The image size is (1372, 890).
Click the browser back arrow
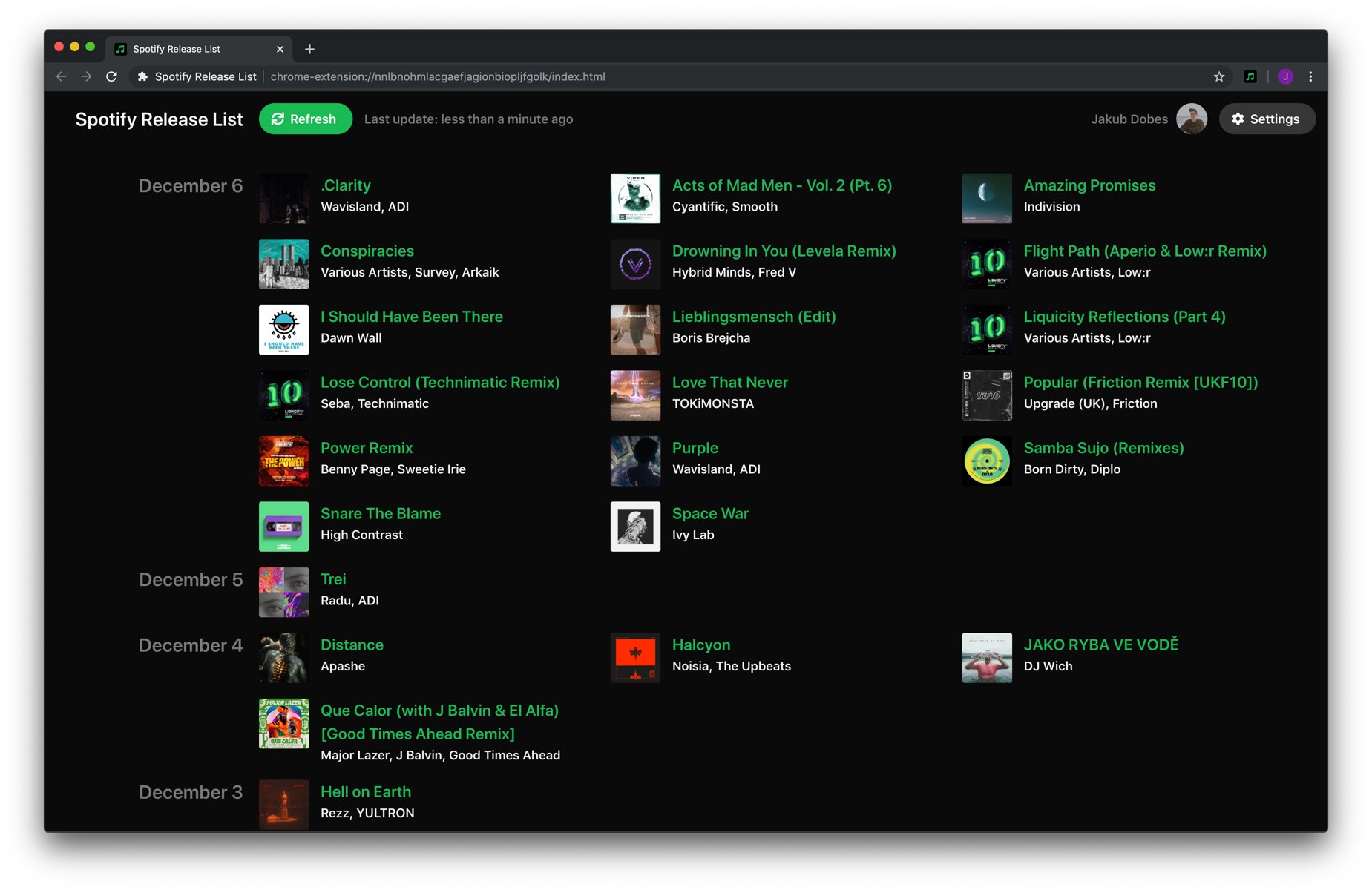62,76
